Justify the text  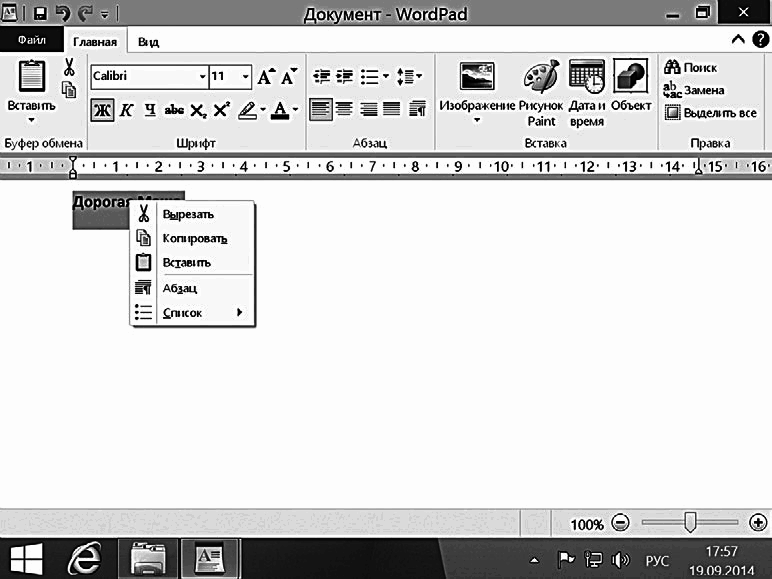click(x=392, y=109)
